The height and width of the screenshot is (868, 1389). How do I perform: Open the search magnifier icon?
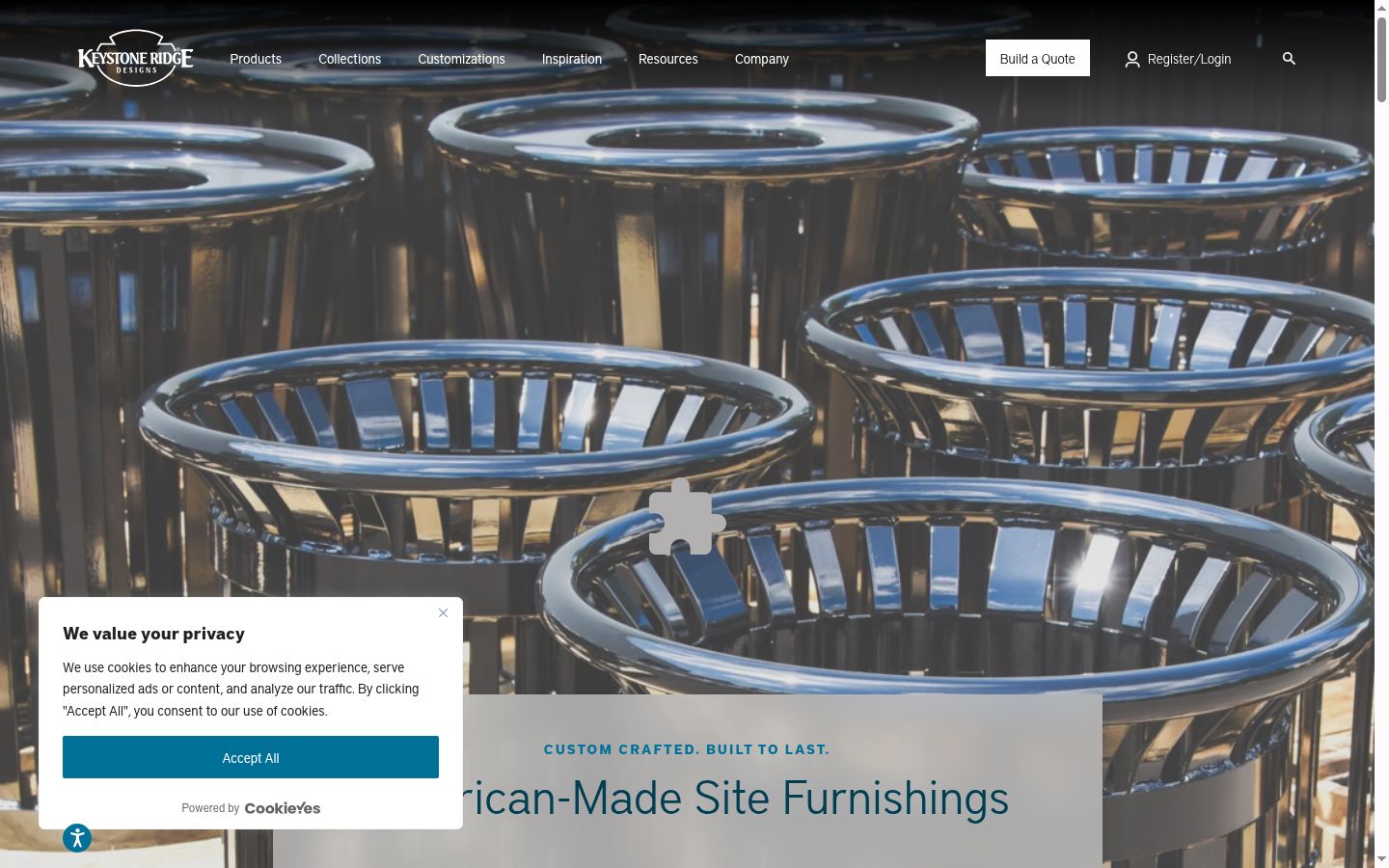pyautogui.click(x=1289, y=59)
